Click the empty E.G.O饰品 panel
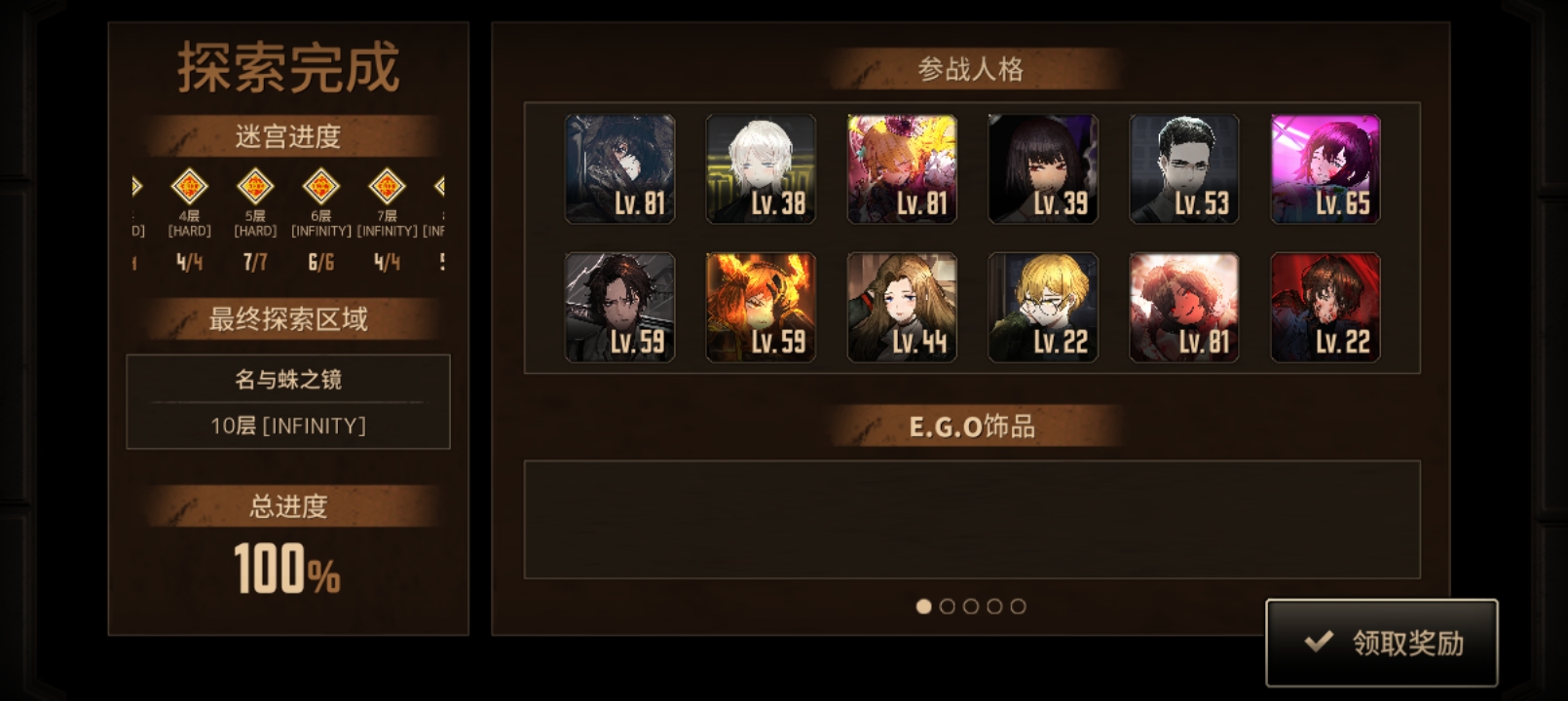 tap(972, 520)
